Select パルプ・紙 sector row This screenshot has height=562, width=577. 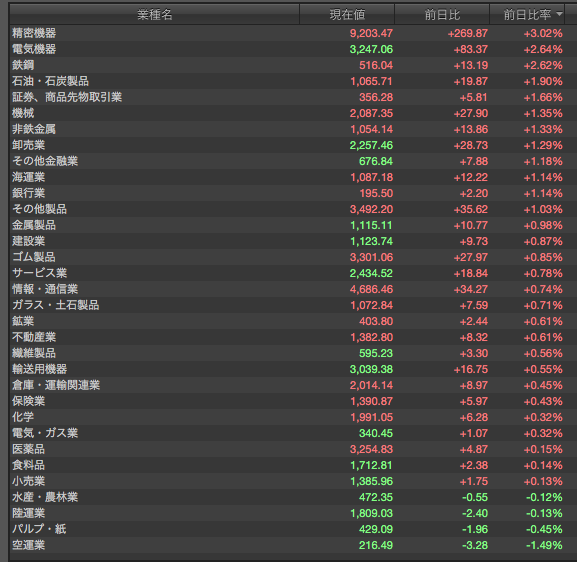[x=293, y=529]
